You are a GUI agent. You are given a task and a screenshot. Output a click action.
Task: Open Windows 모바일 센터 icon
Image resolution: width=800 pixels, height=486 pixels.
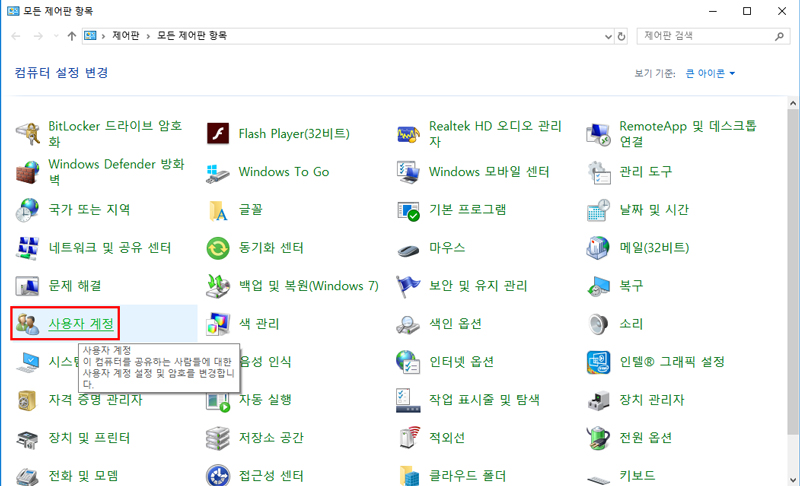408,172
